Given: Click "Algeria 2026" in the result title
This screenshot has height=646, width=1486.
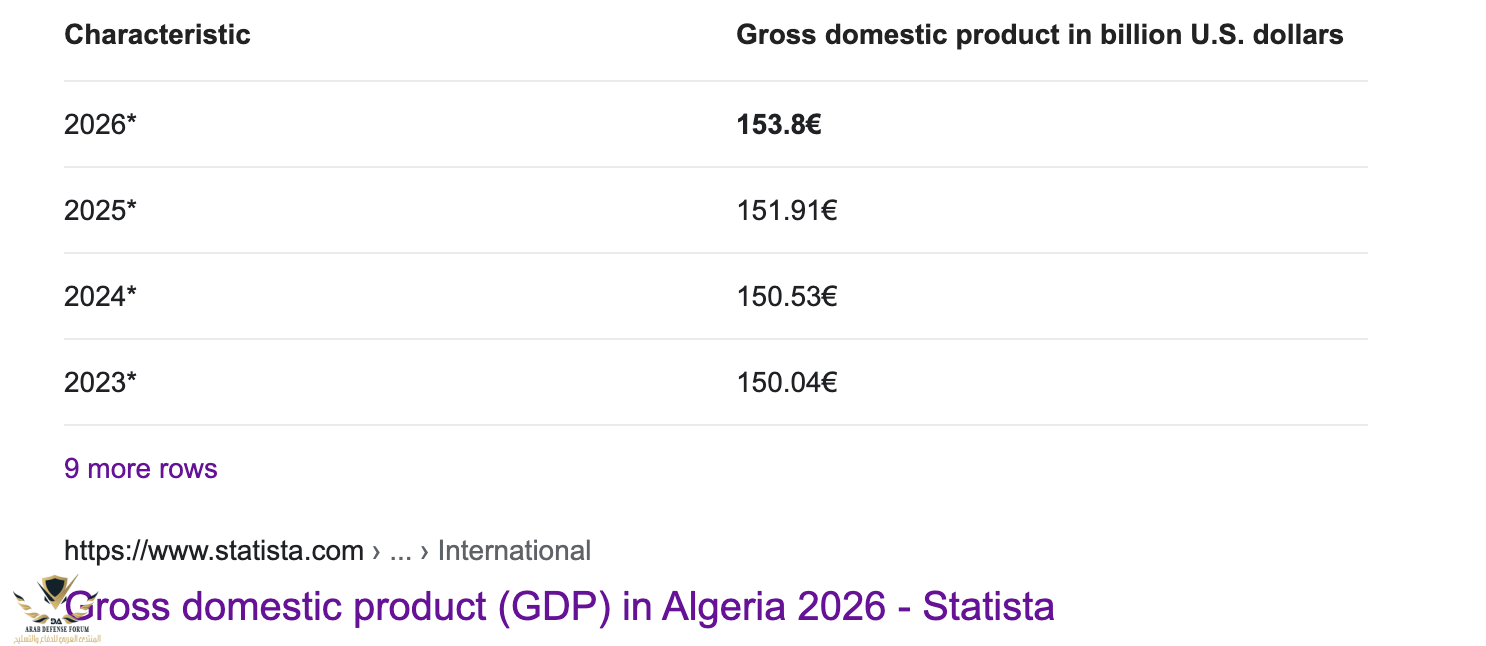Looking at the screenshot, I should pos(773,606).
